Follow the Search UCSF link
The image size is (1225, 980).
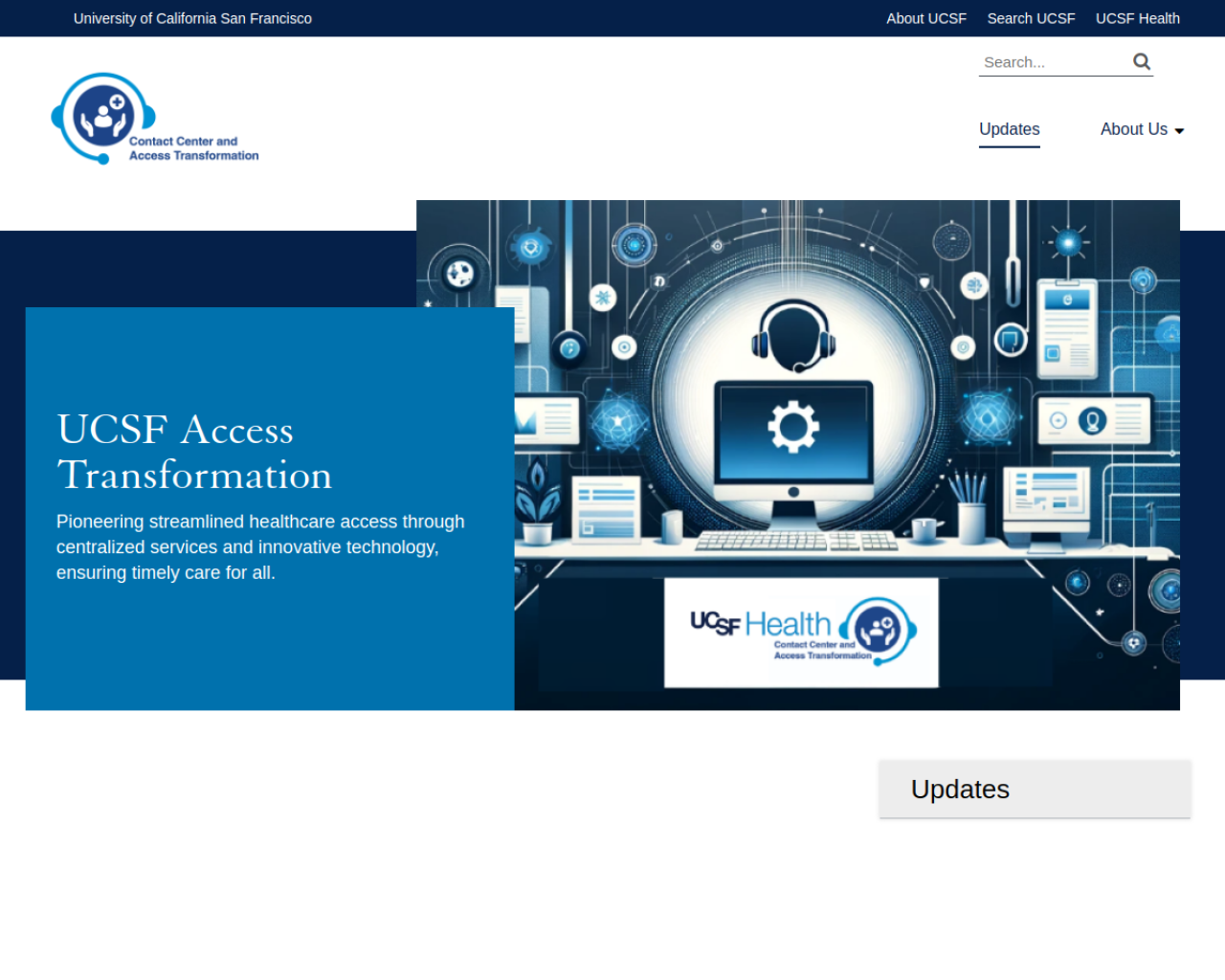click(x=1031, y=18)
